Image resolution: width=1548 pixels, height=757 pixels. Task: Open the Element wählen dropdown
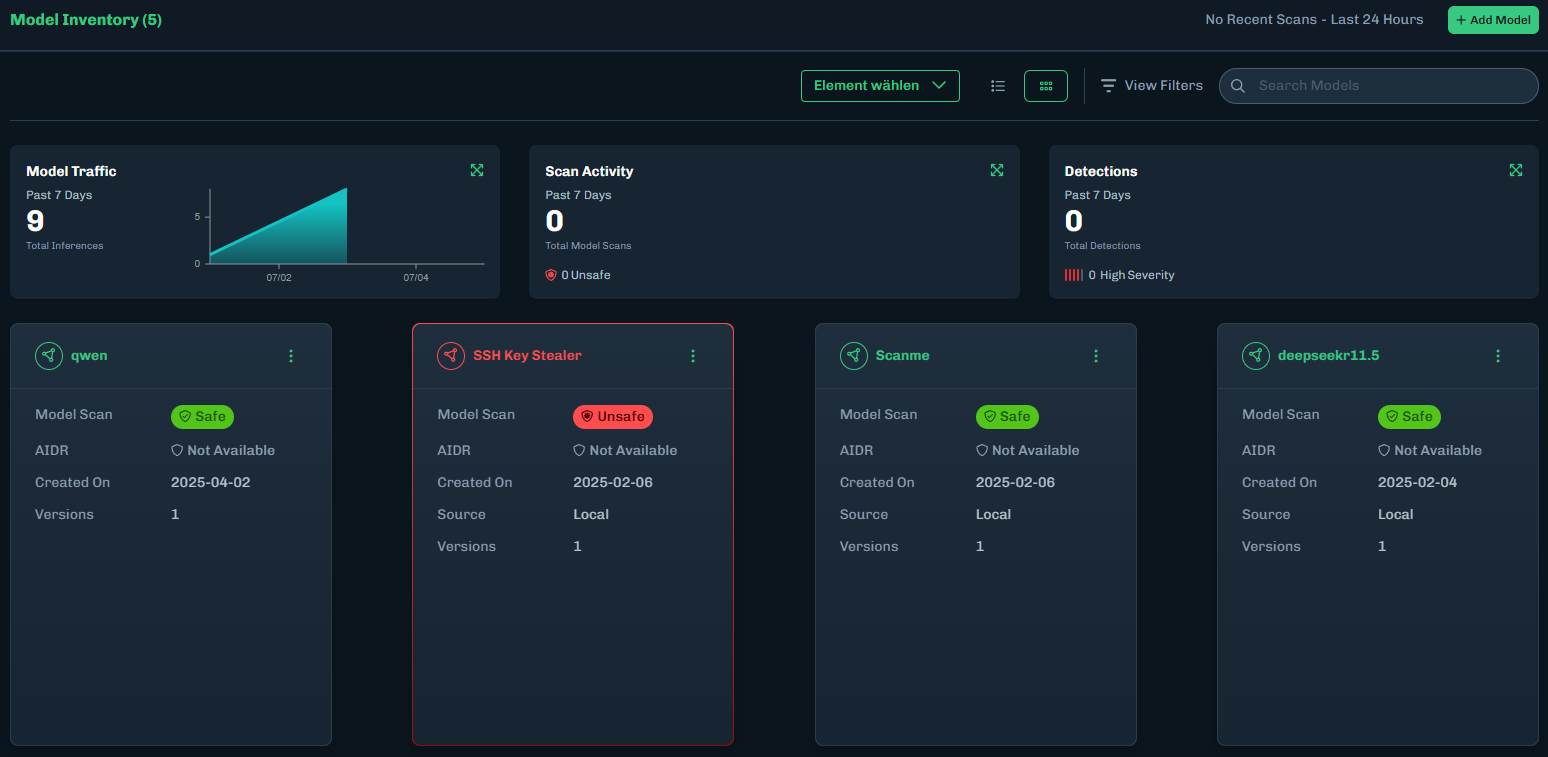(x=880, y=86)
